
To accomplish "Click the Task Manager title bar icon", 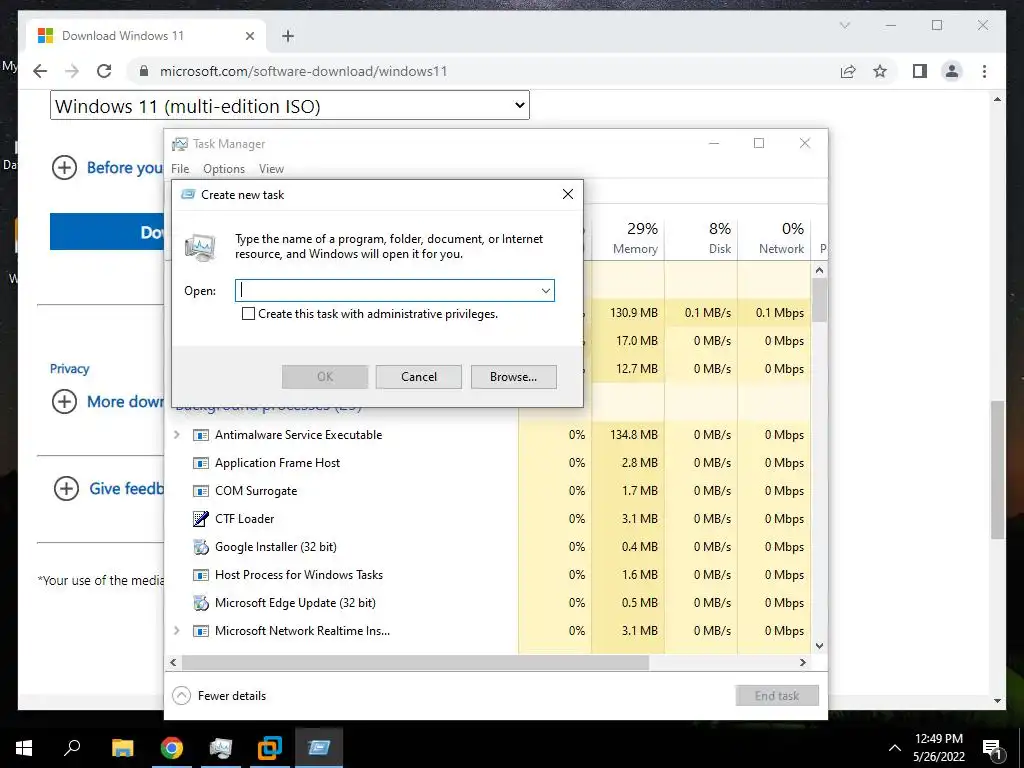I will 180,144.
